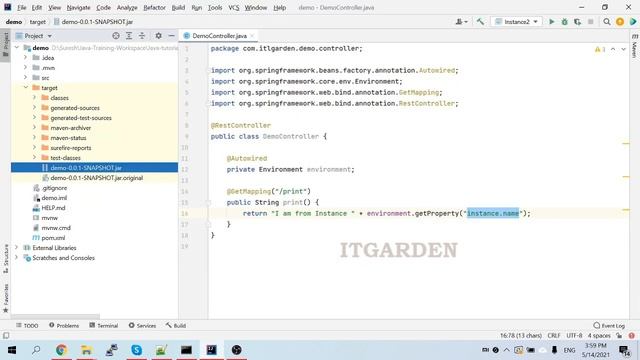Expand the classes folder

[35, 98]
